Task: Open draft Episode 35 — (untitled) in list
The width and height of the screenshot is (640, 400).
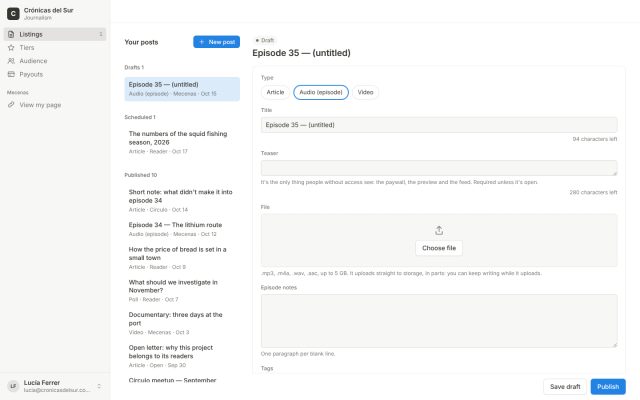Action: 182,89
